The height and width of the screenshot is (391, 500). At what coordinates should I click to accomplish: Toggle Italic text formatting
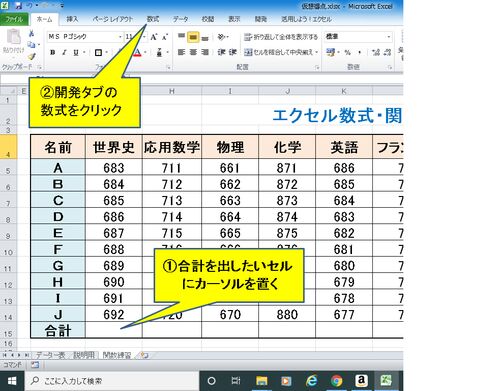[x=64, y=52]
